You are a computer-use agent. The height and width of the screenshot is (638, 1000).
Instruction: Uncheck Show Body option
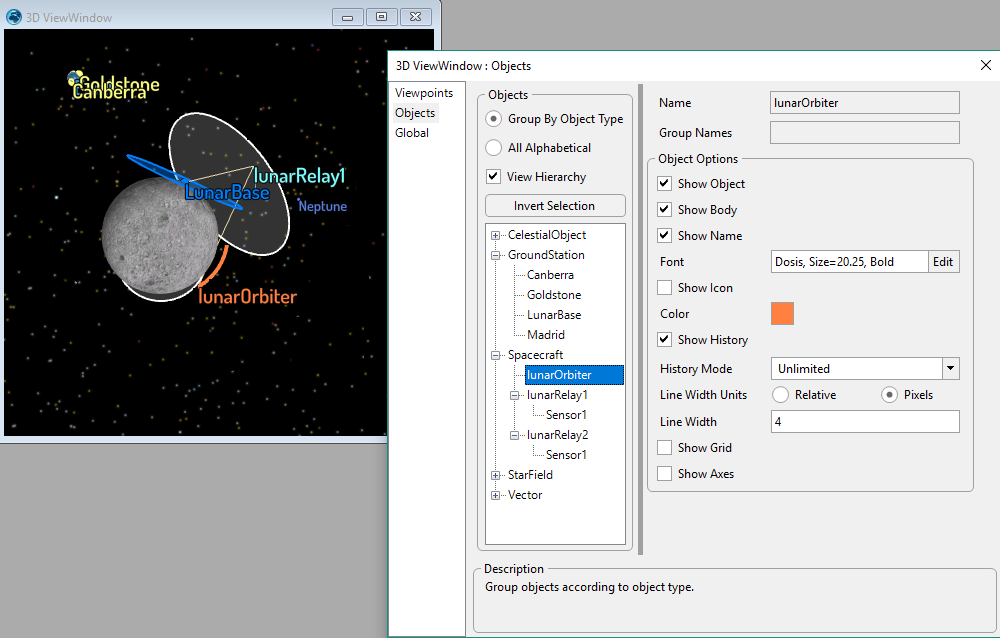tap(665, 209)
